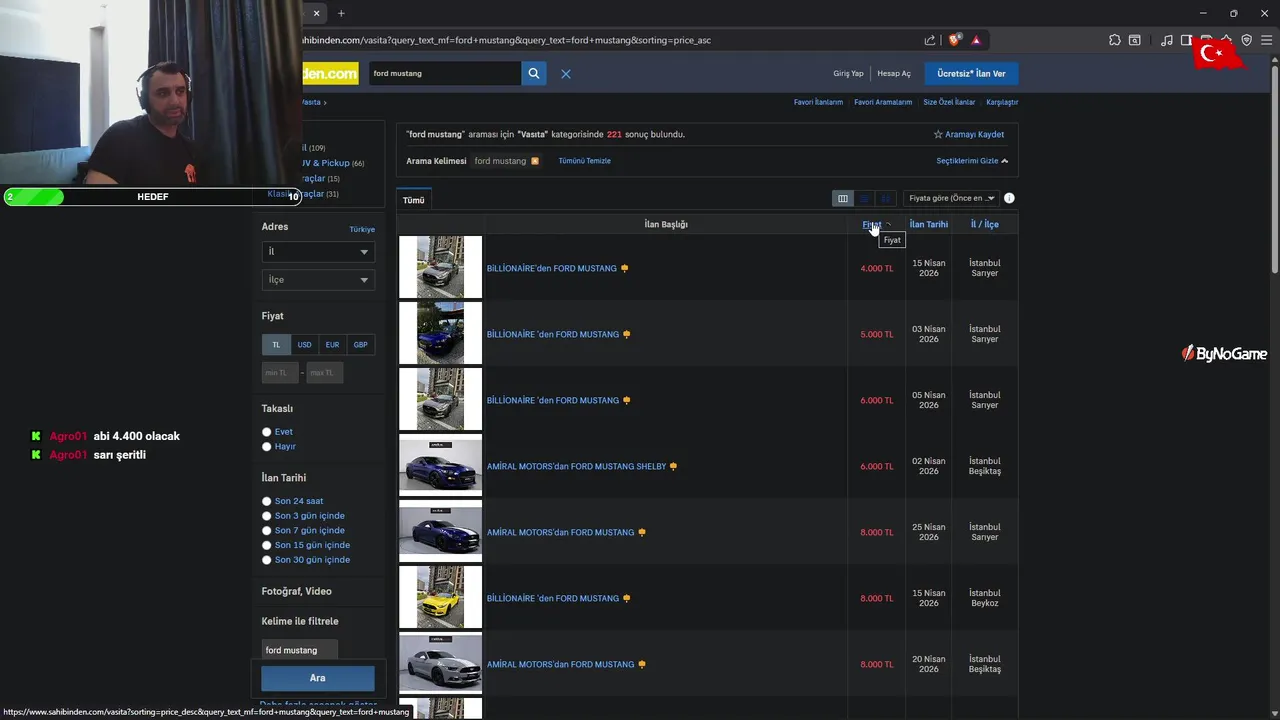Click Hesap Aç sign-up link

894,73
